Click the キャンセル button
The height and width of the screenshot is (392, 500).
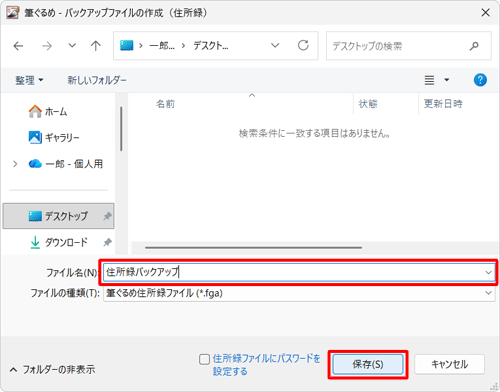(x=449, y=364)
